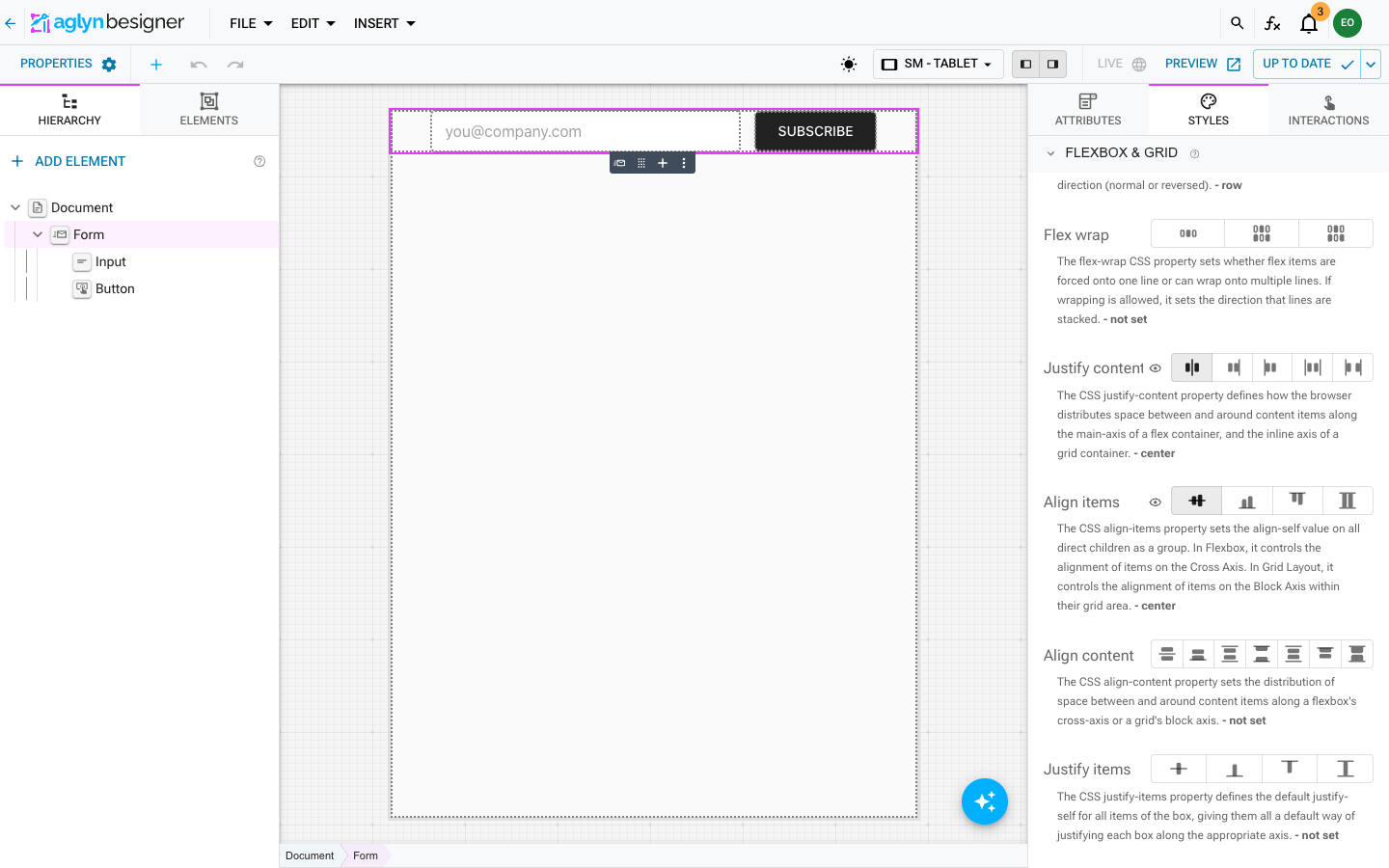Viewport: 1389px width, 868px height.
Task: Redo the last action
Action: pos(235,65)
